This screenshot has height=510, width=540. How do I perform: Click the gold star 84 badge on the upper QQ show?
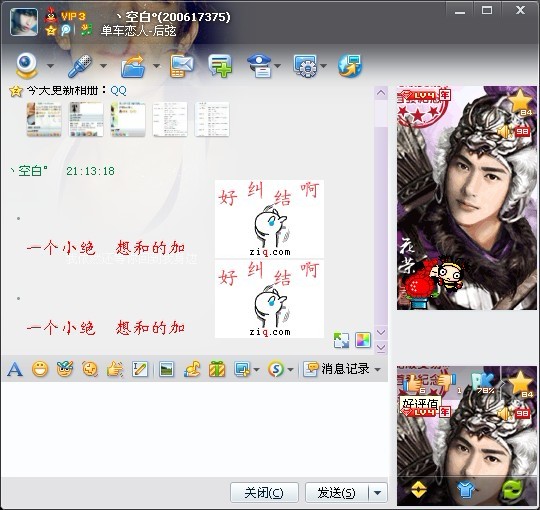click(520, 102)
